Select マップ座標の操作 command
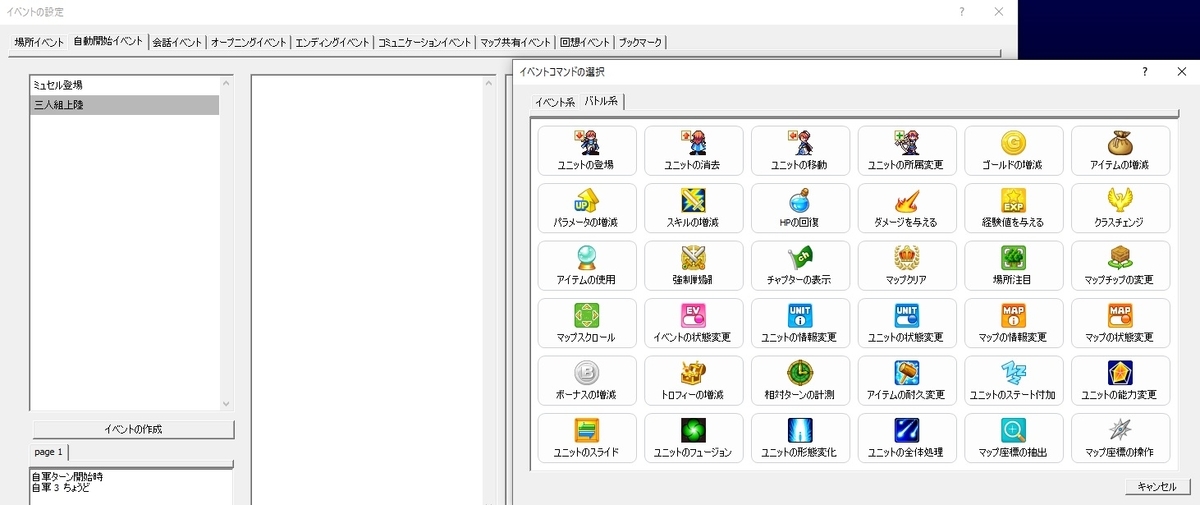This screenshot has height=505, width=1200. click(x=1120, y=440)
